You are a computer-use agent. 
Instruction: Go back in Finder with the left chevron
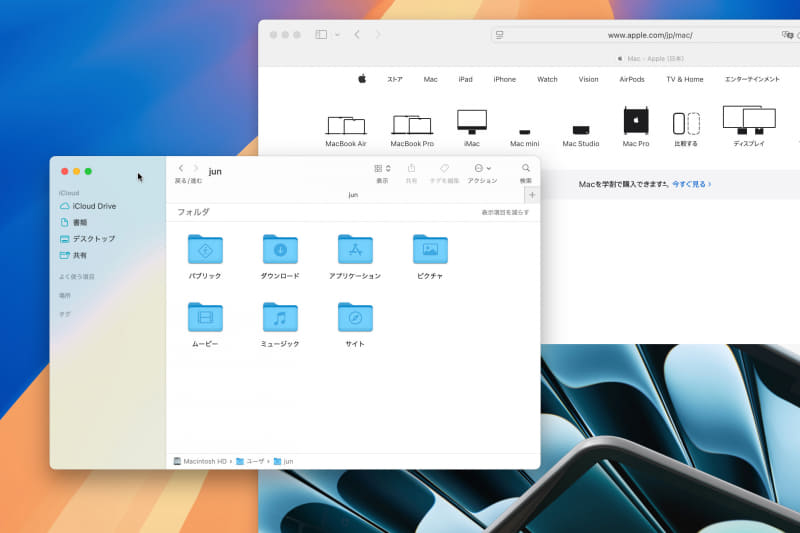[181, 168]
